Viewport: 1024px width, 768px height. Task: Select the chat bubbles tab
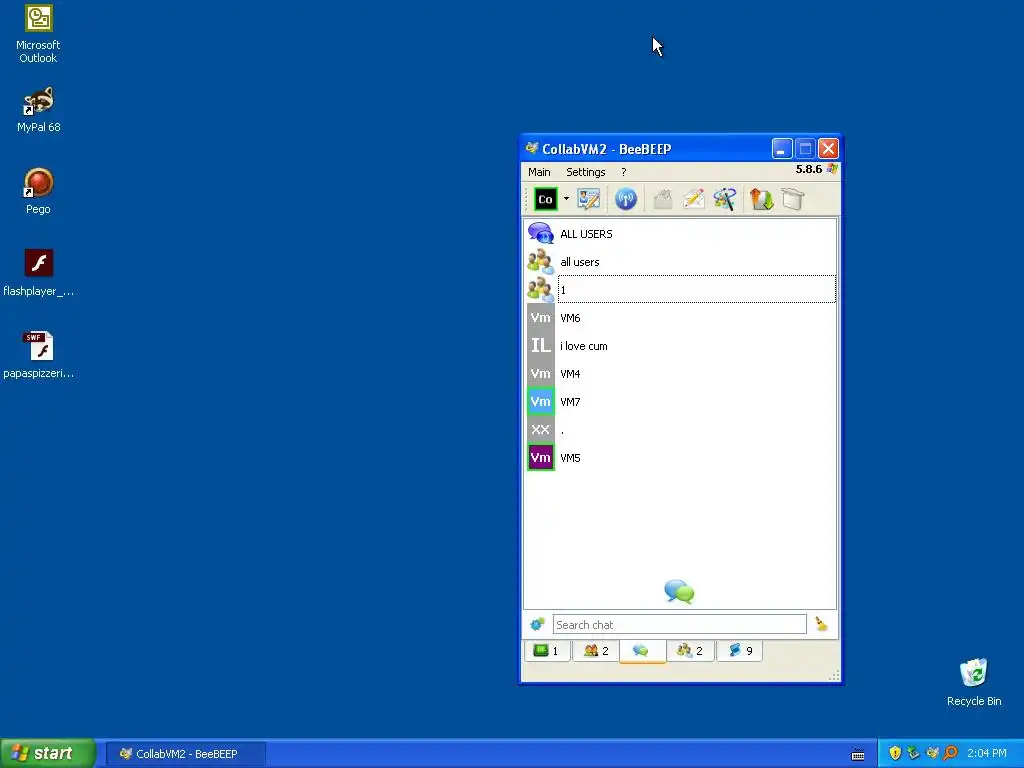click(643, 650)
